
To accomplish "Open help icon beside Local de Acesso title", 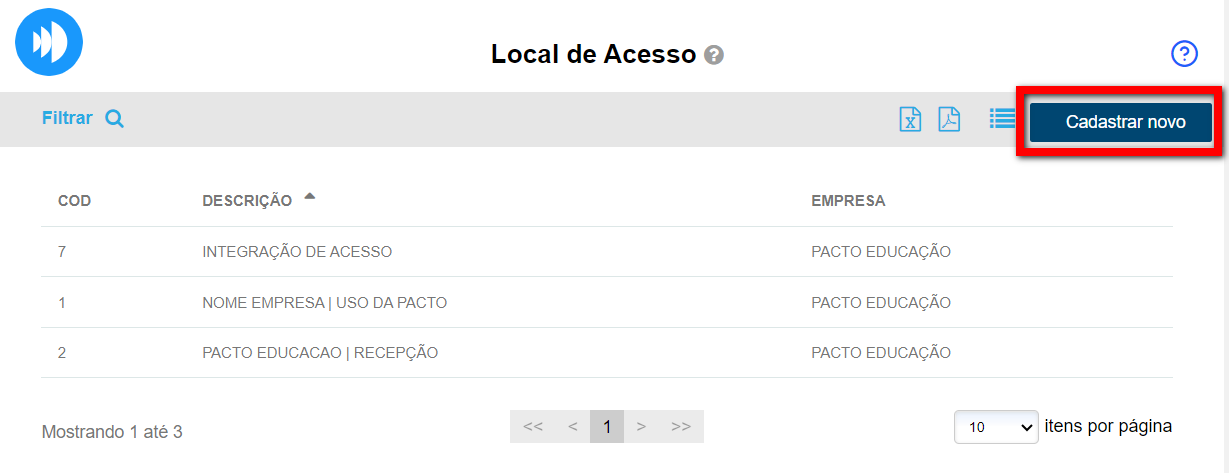I will 713,55.
